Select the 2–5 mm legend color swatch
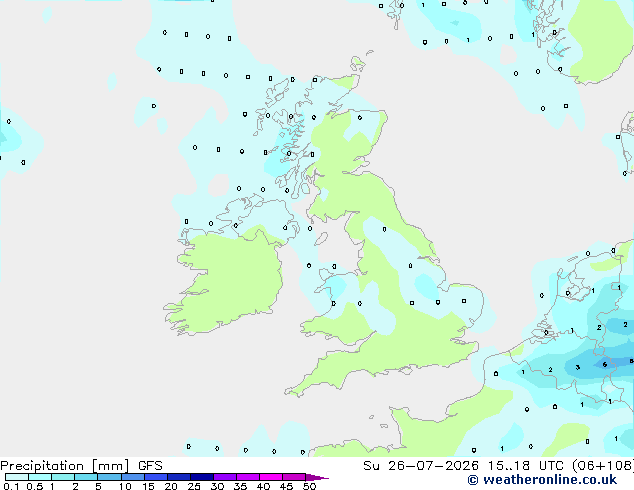 [x=86, y=477]
